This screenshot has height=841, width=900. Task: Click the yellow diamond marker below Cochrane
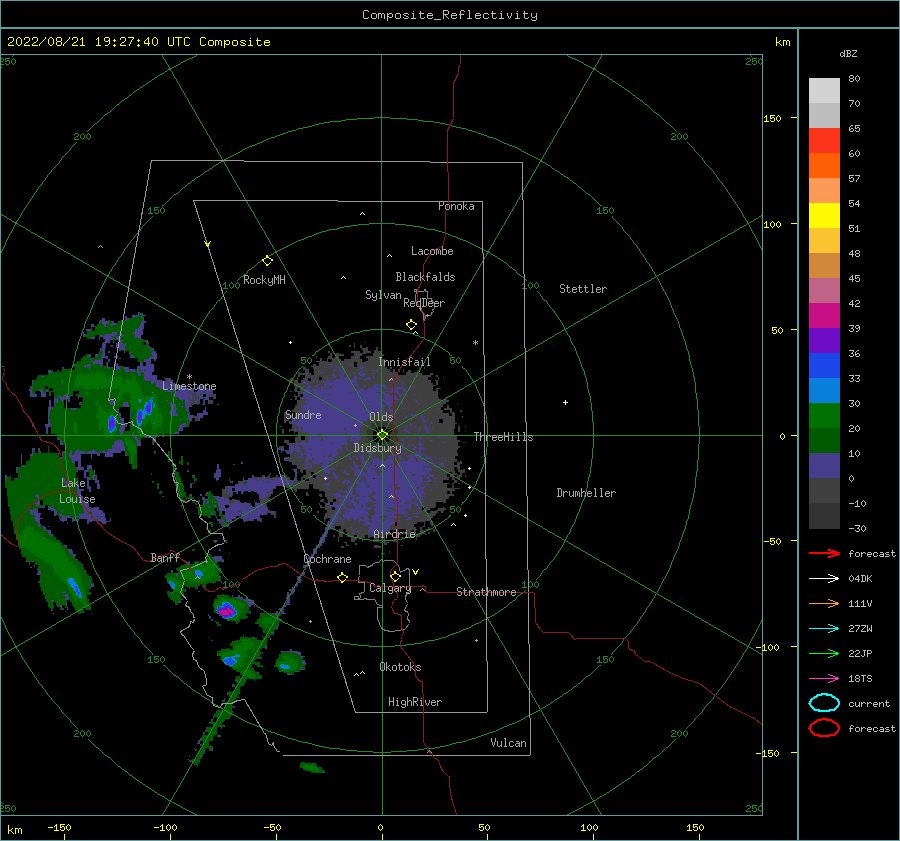coord(342,578)
